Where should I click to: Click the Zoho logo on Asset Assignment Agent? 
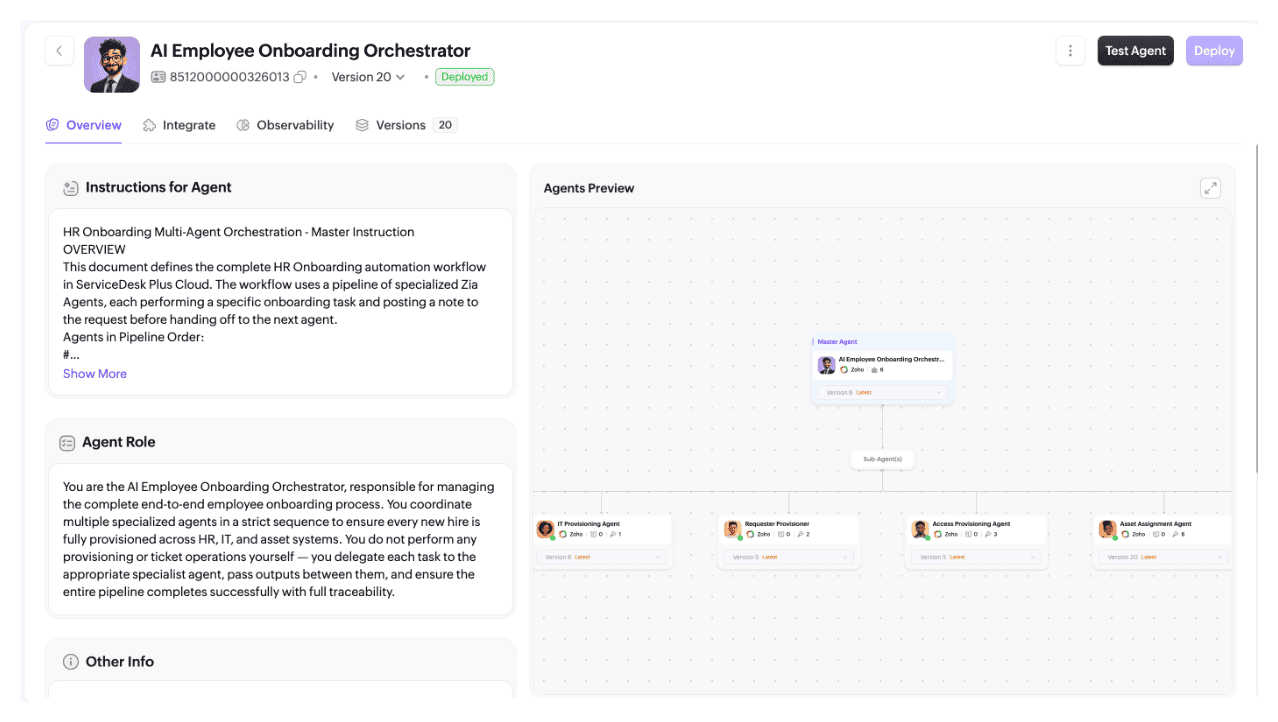[x=1125, y=534]
